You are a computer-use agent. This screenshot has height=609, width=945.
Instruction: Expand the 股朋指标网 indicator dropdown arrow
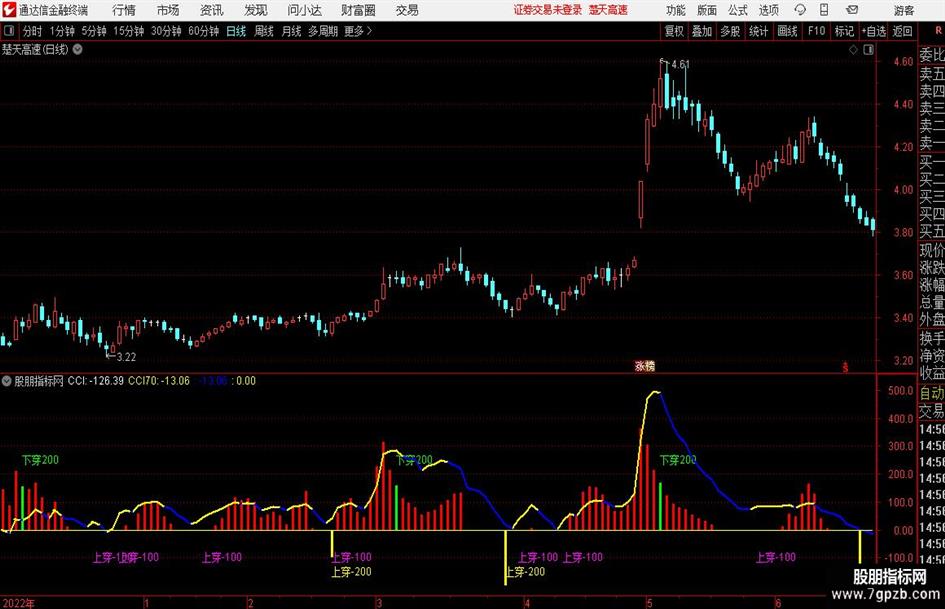(x=7, y=381)
